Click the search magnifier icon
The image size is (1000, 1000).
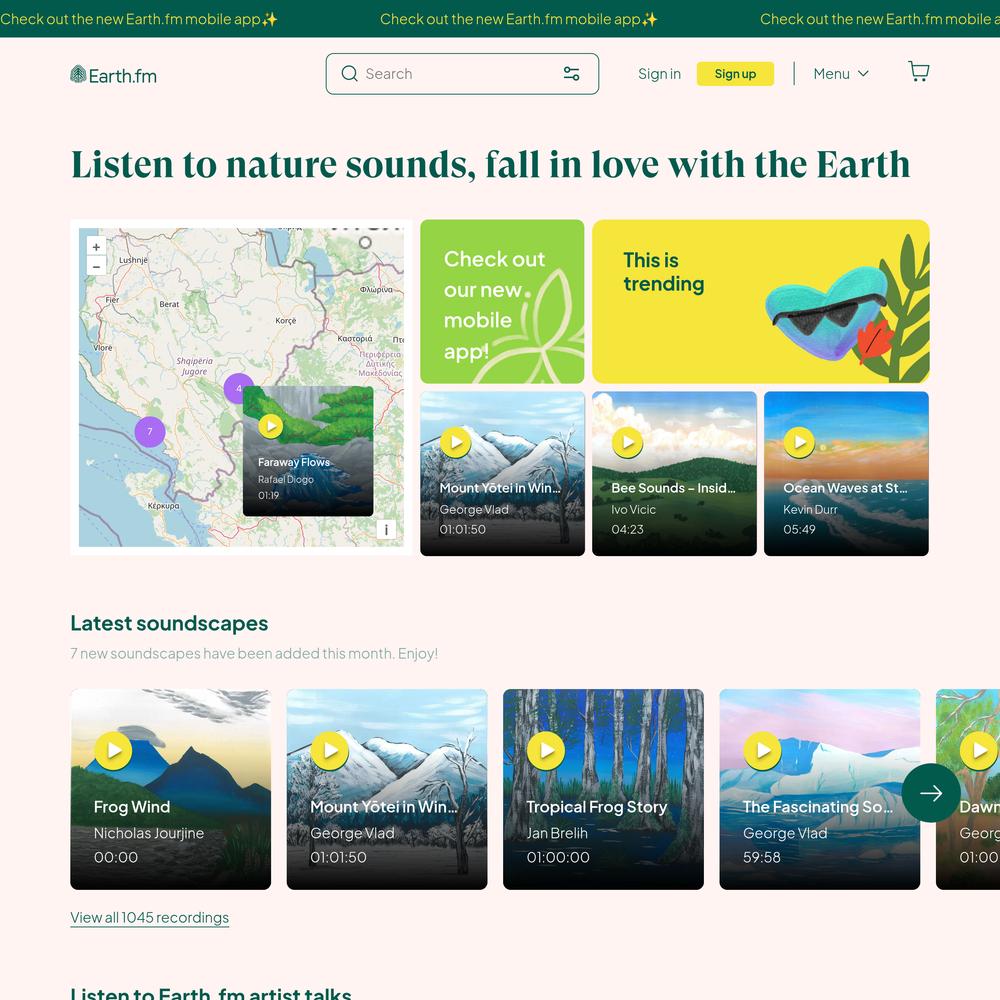(349, 74)
